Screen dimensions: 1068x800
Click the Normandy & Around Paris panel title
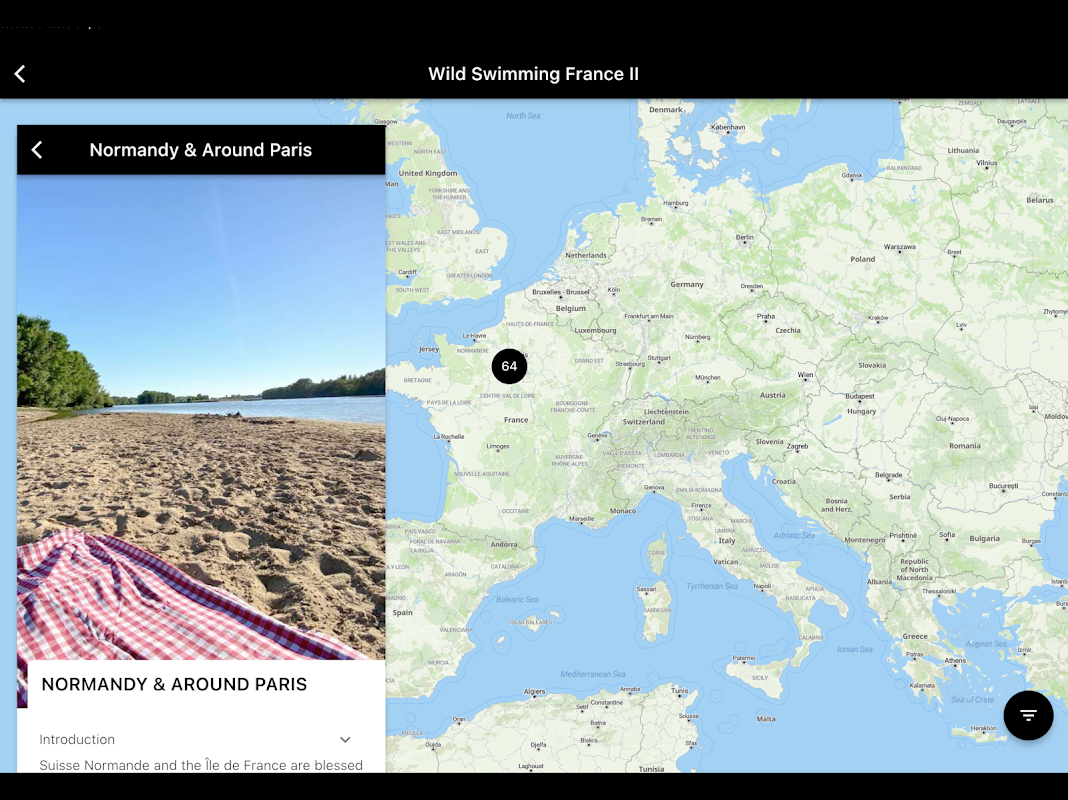click(201, 150)
